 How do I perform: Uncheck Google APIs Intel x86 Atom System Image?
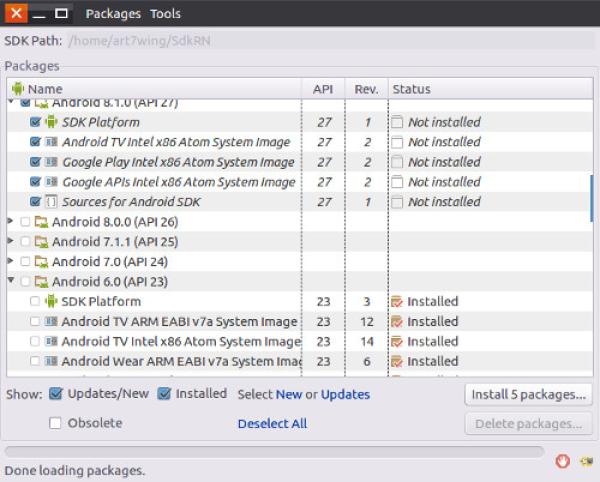tap(36, 182)
